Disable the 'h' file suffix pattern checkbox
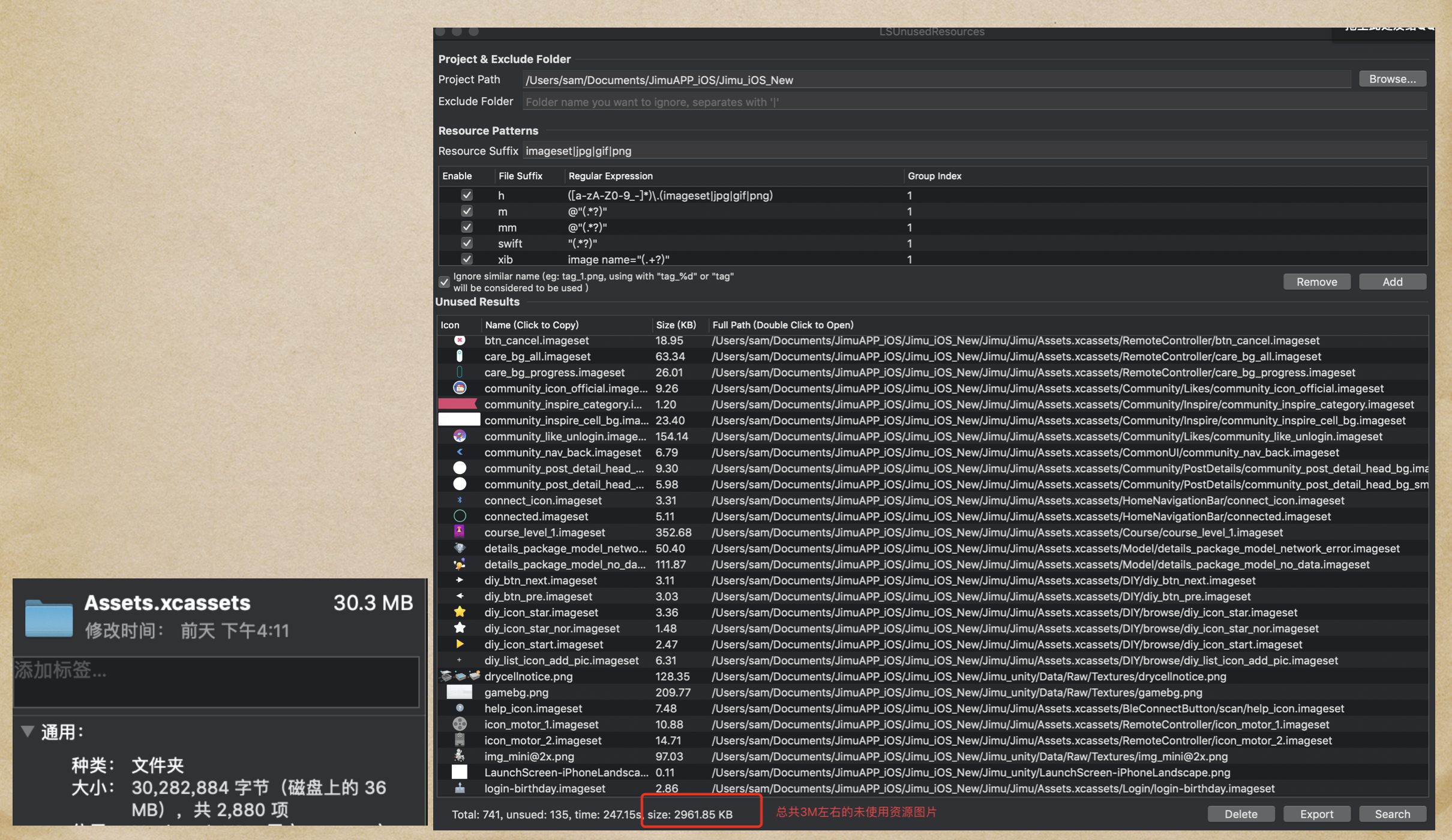 point(466,195)
